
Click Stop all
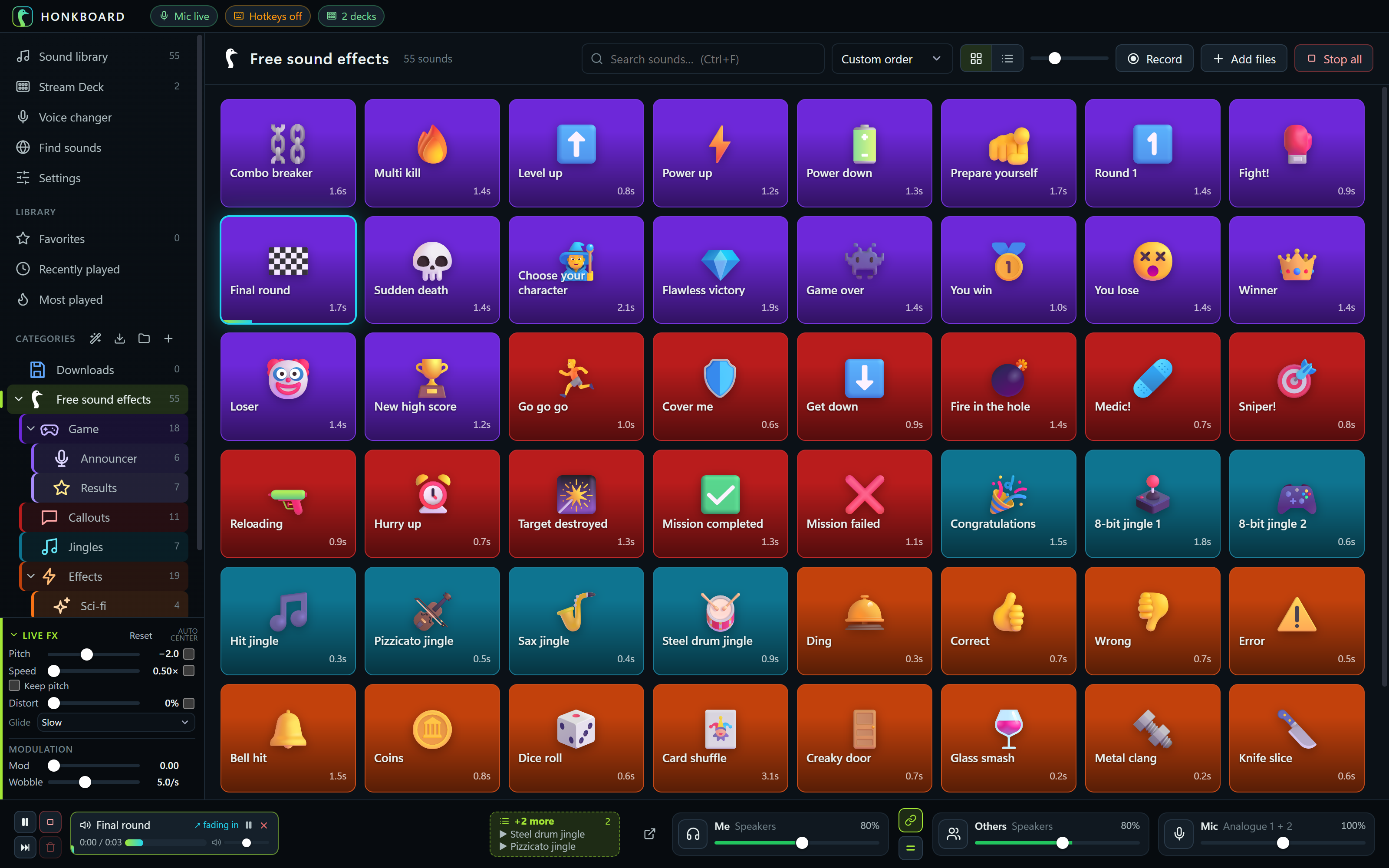pos(1333,59)
